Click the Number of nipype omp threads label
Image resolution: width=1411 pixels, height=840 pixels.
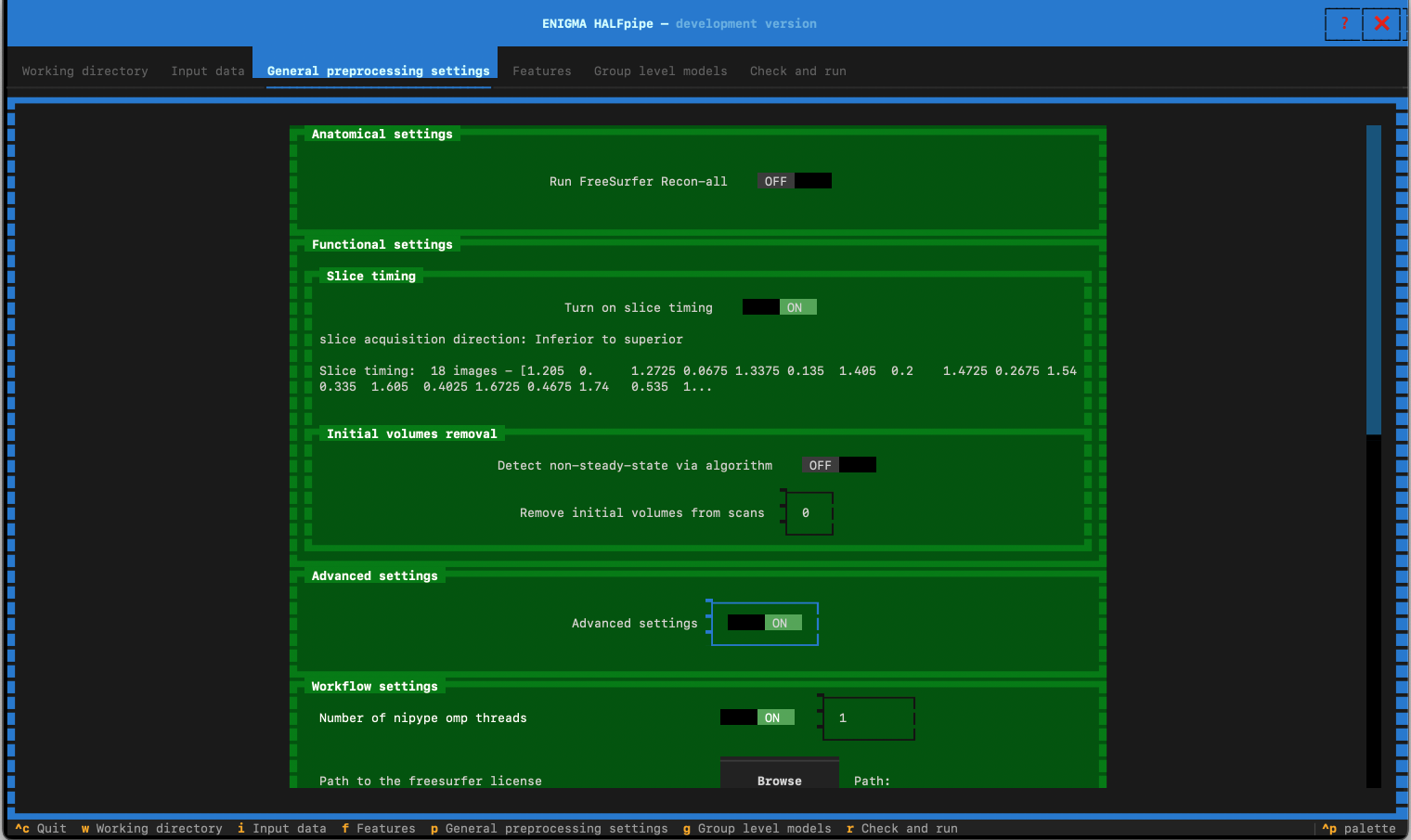coord(423,717)
